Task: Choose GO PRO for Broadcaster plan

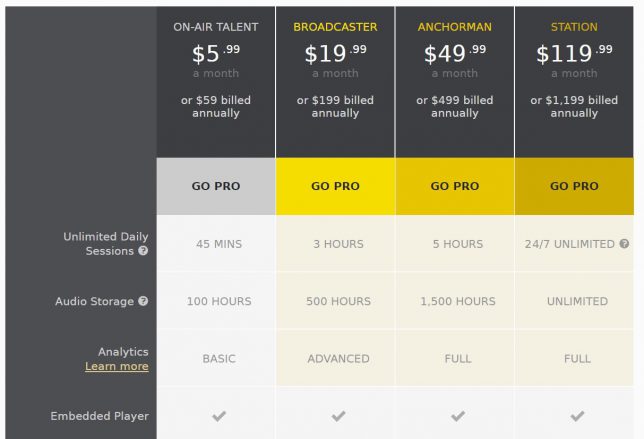Action: pyautogui.click(x=335, y=186)
